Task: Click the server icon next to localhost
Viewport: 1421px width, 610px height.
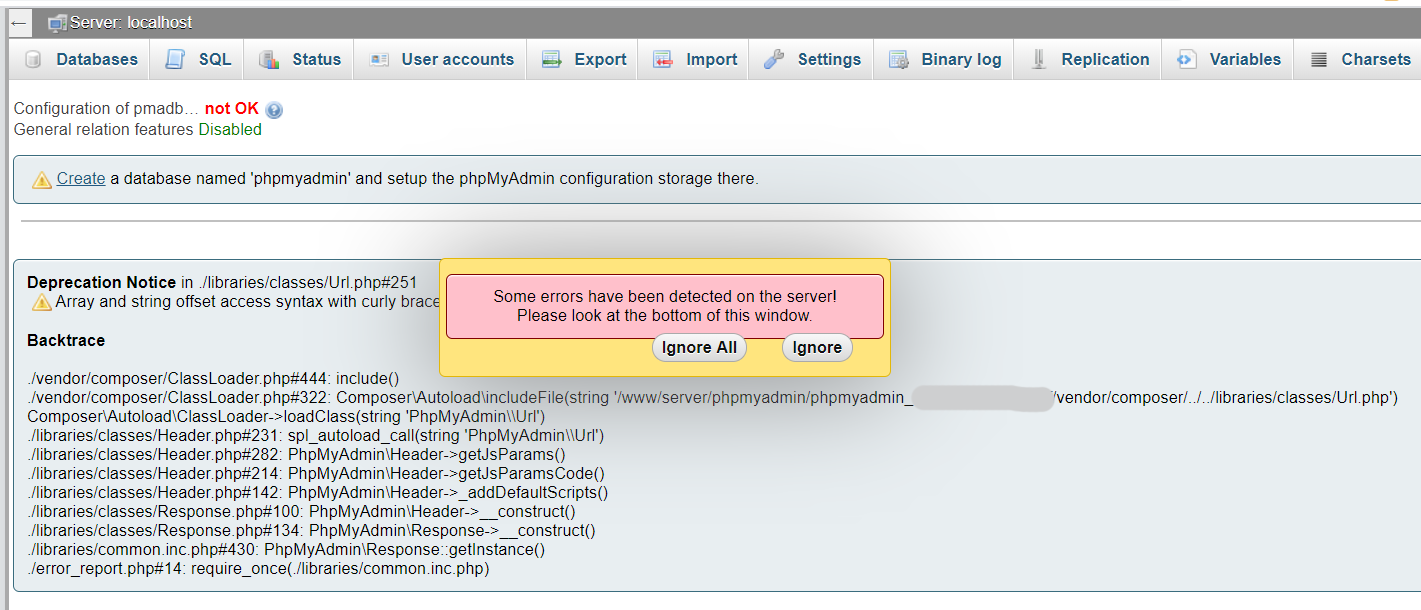Action: (57, 22)
